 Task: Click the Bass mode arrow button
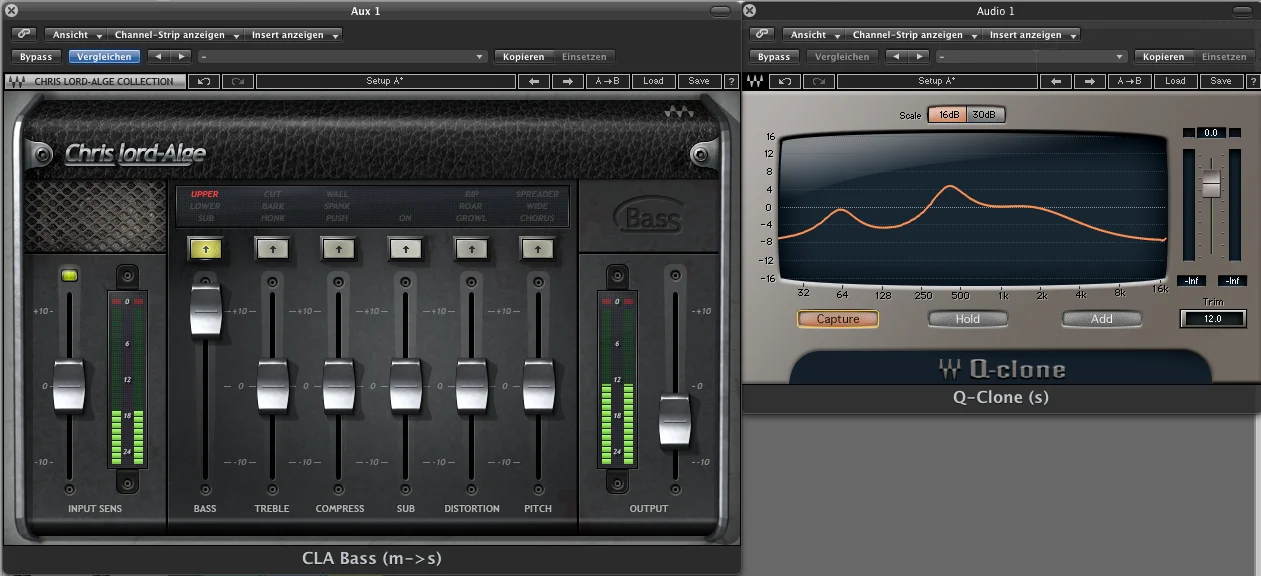tap(205, 248)
